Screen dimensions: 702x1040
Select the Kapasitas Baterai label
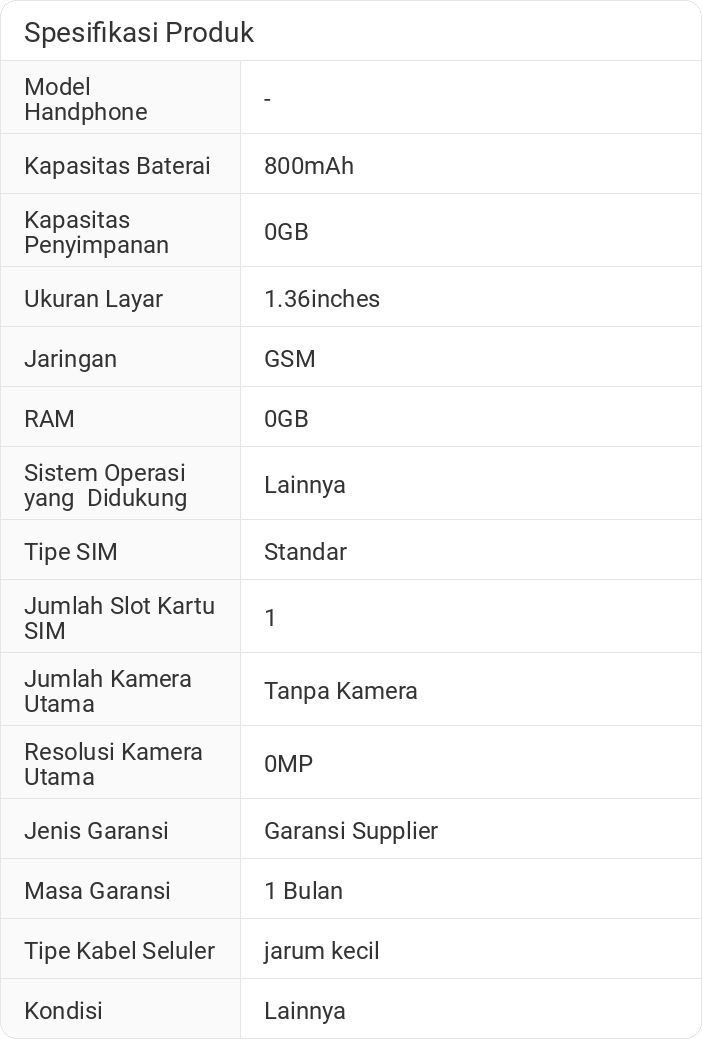tap(117, 166)
